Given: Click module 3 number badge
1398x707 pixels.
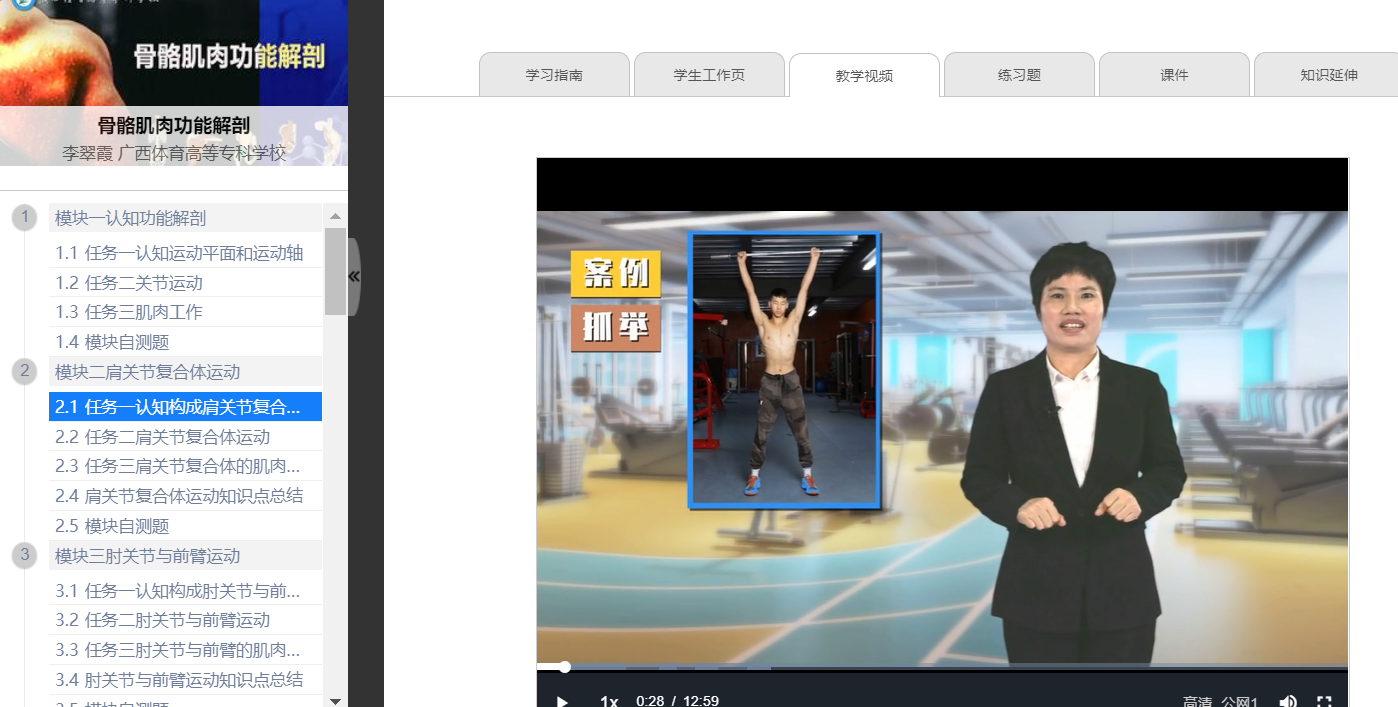Looking at the screenshot, I should click(x=24, y=555).
